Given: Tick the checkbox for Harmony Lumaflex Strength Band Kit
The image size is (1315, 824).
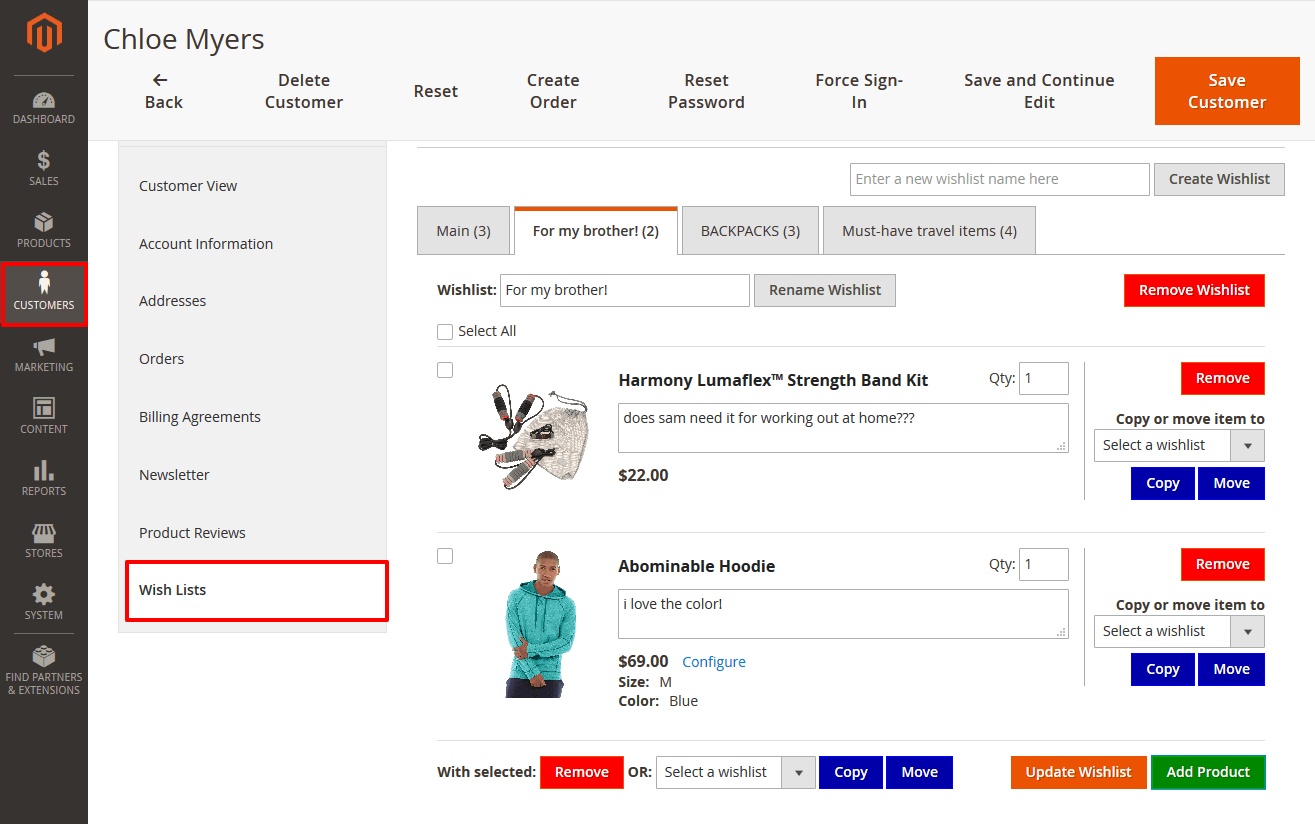Looking at the screenshot, I should [444, 369].
